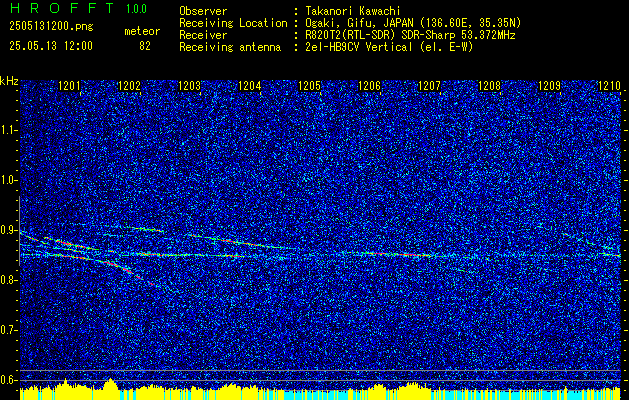The height and width of the screenshot is (400, 629).
Task: Select the filename 2505131200.png
Action: 51,27
